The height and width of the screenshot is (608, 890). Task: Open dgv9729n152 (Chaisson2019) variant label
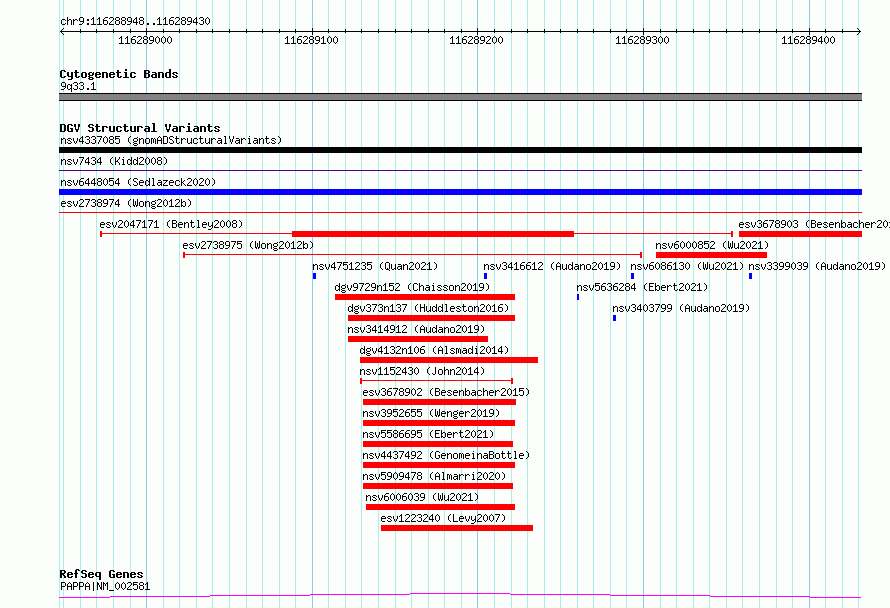pyautogui.click(x=412, y=287)
